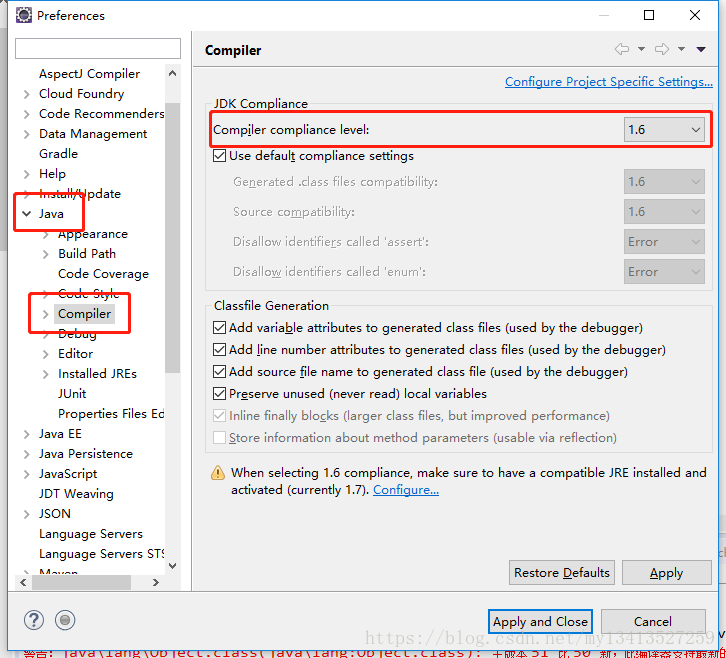This screenshot has height=658, width=726.
Task: Click the Apply button
Action: 666,573
